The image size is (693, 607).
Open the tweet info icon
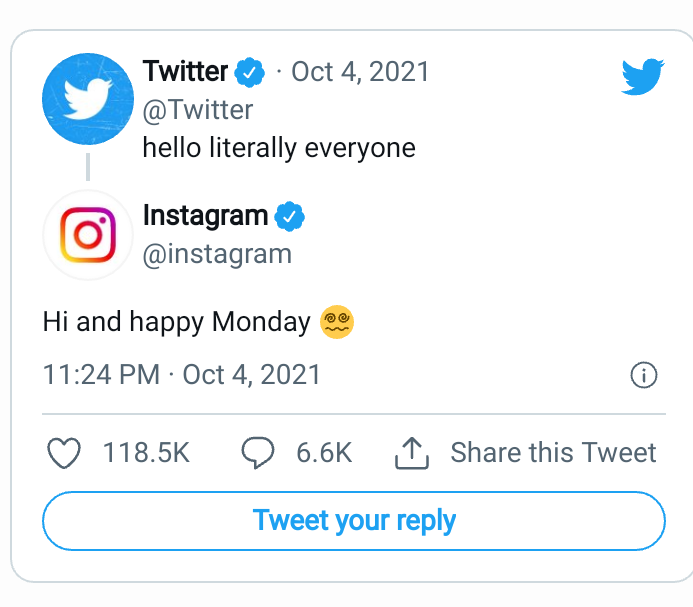click(644, 375)
